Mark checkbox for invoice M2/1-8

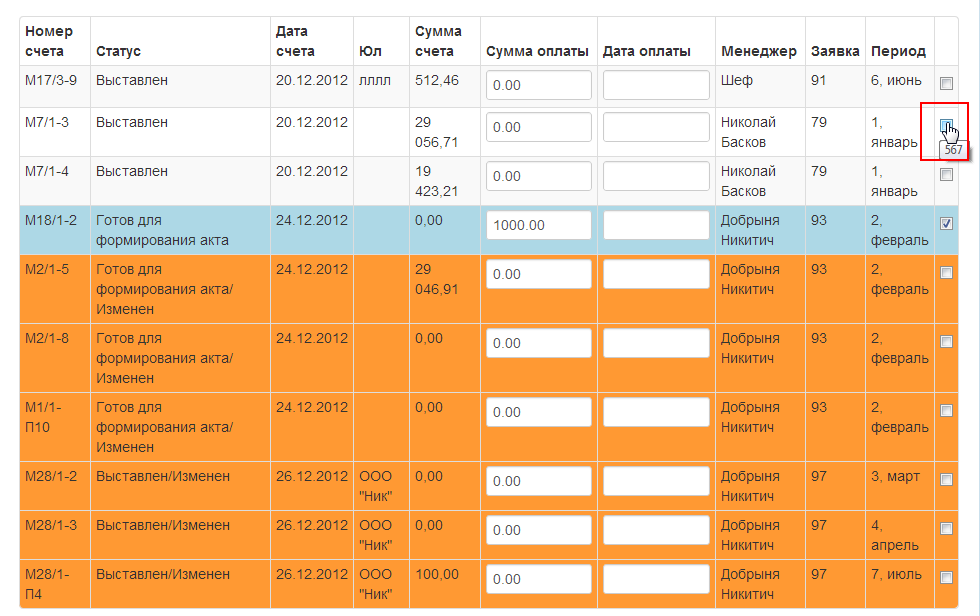946,341
